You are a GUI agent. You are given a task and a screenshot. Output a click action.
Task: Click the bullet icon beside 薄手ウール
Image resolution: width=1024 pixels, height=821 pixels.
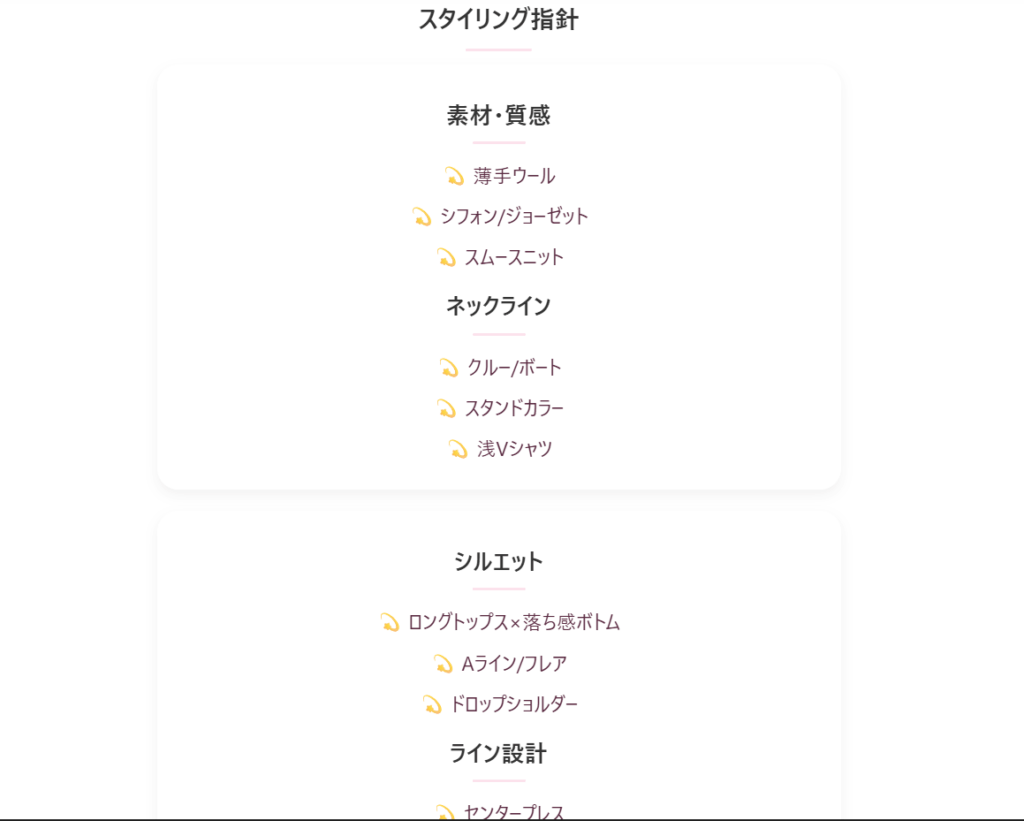454,177
